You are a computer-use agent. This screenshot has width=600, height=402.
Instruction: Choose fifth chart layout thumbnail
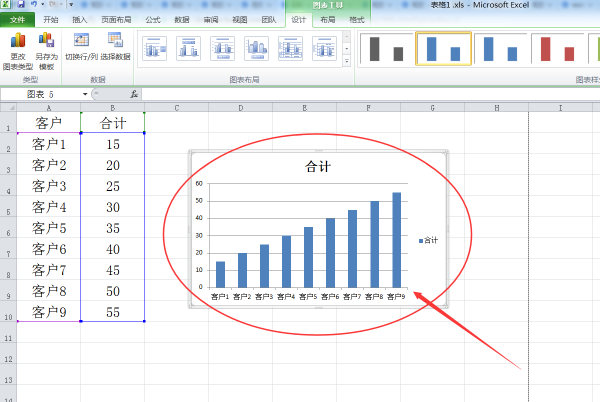click(x=290, y=49)
